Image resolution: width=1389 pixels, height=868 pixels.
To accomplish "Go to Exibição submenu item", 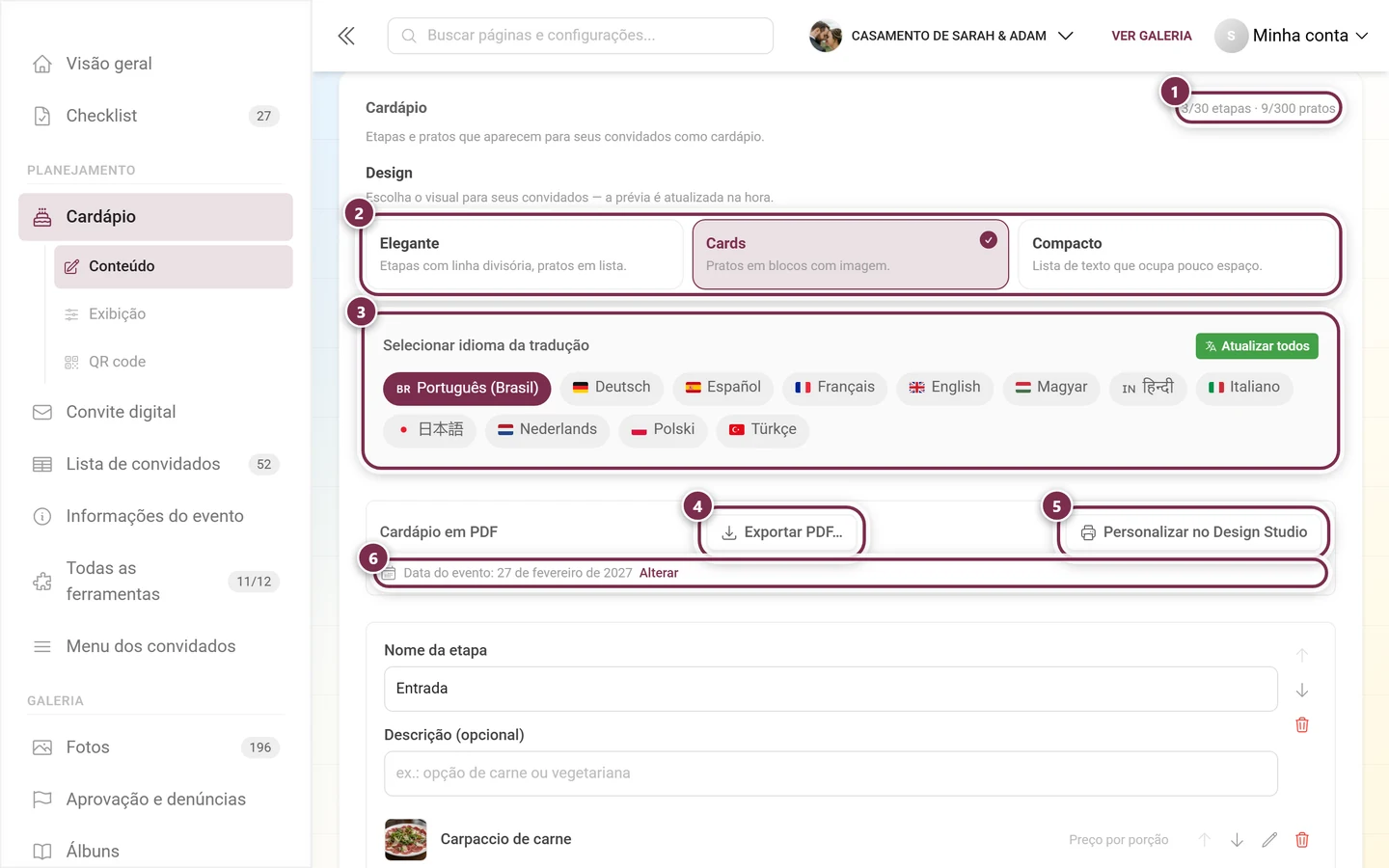I will 174,314.
